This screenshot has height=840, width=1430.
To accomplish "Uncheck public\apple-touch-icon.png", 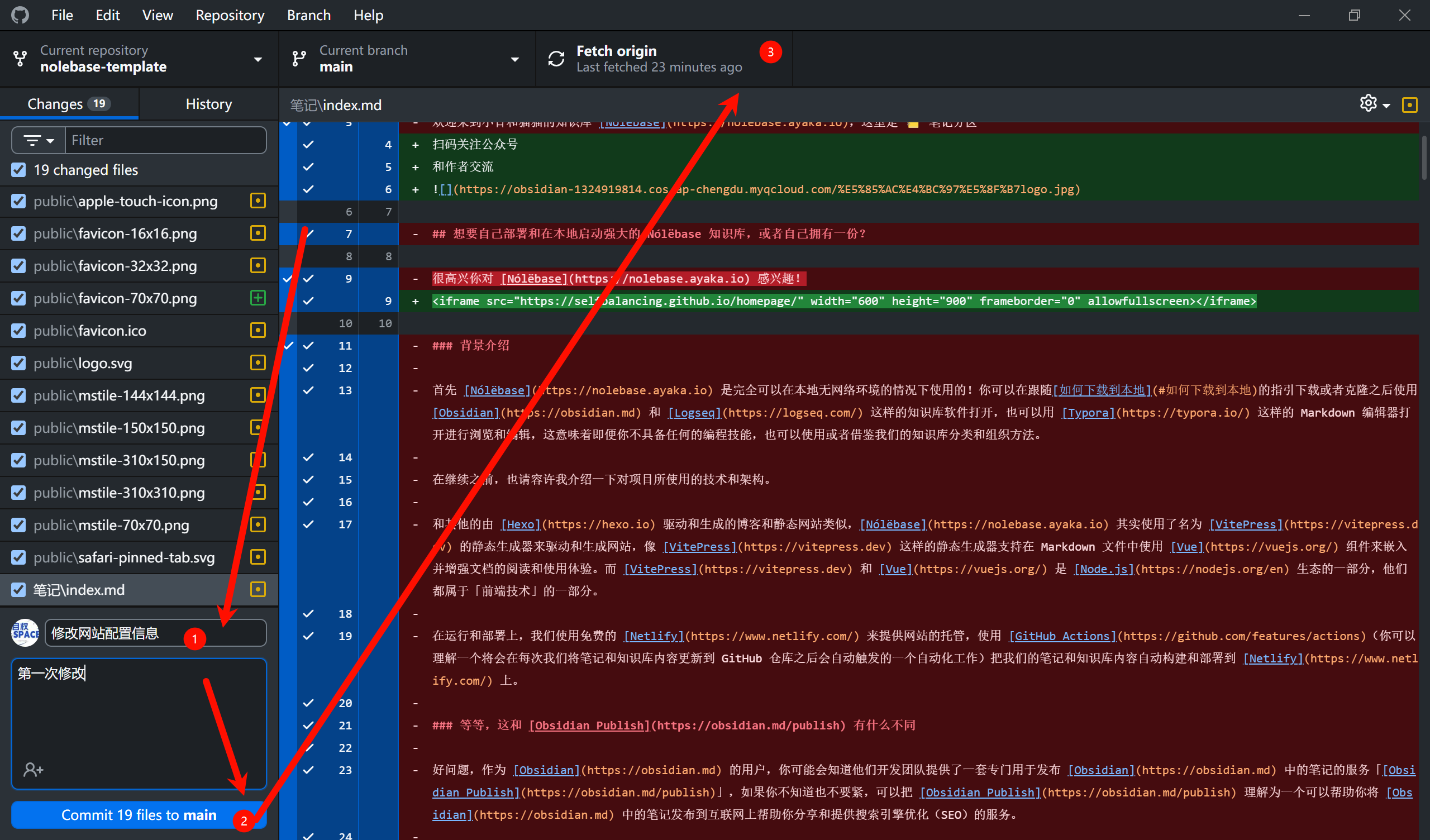I will pyautogui.click(x=19, y=201).
